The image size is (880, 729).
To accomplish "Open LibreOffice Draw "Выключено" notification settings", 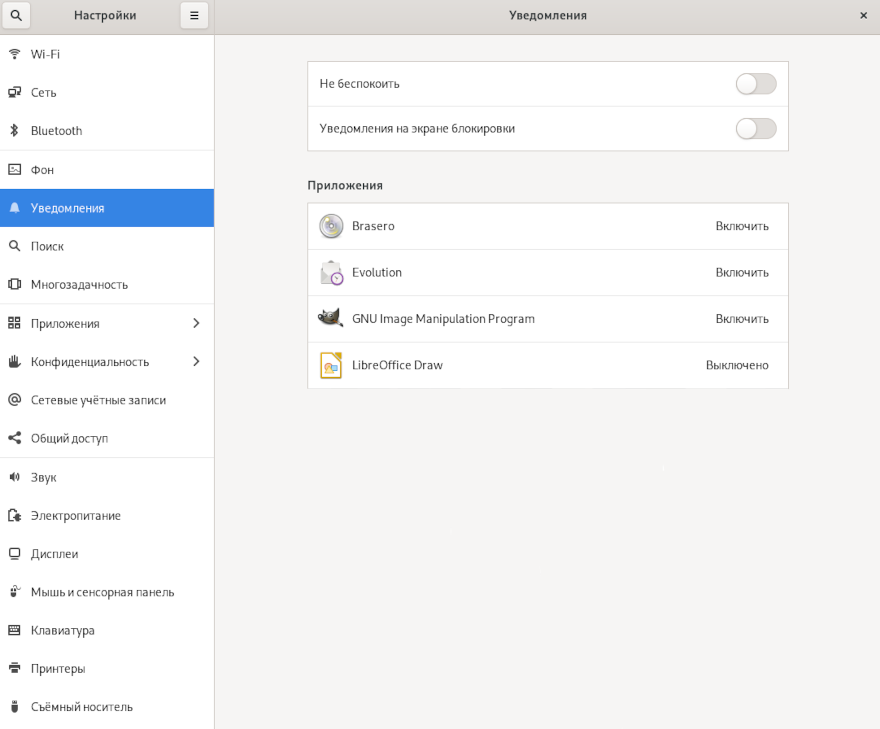I will 736,366.
